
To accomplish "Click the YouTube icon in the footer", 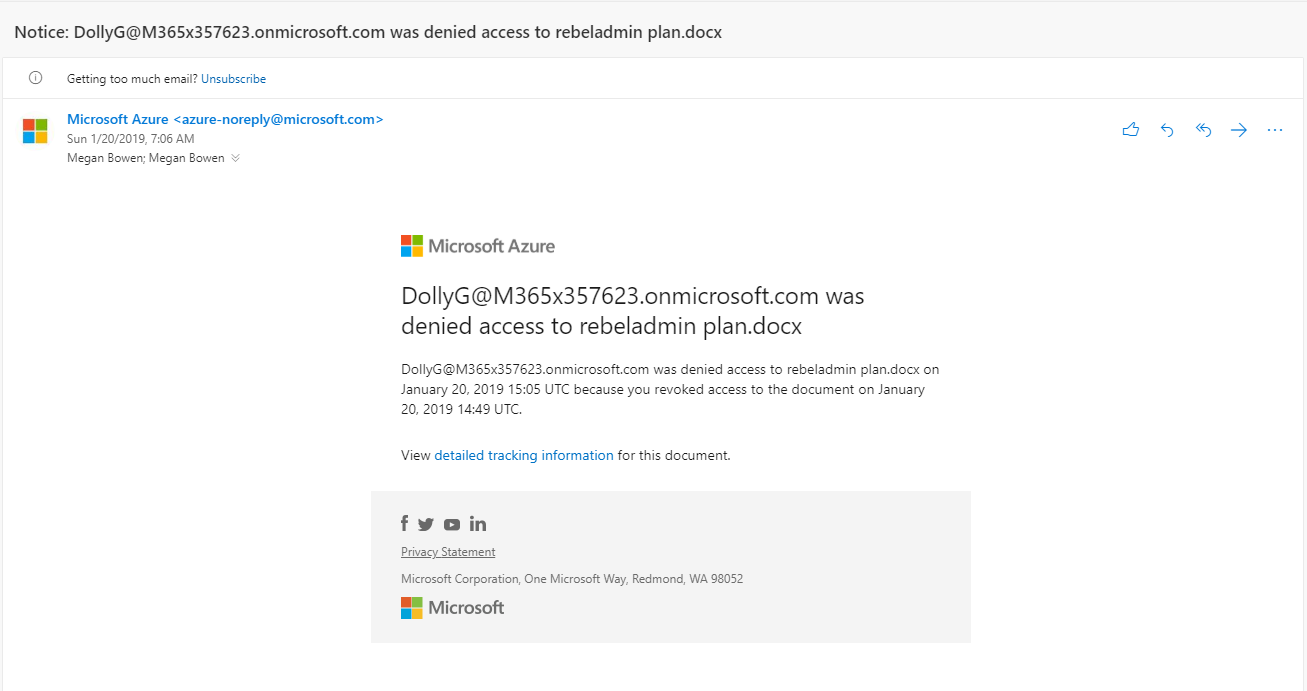I will (x=452, y=524).
